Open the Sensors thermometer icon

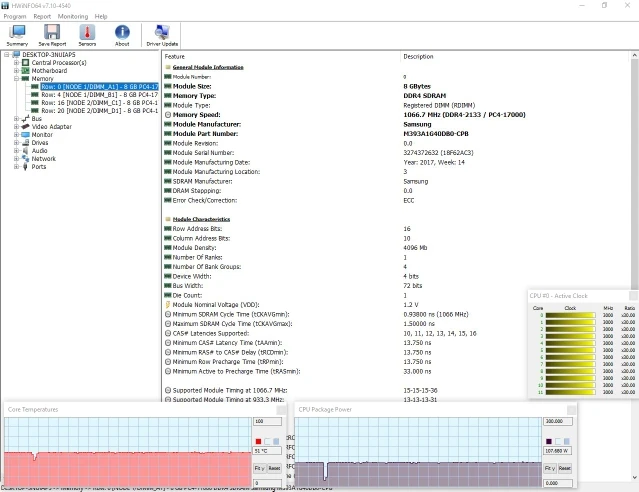coord(87,35)
